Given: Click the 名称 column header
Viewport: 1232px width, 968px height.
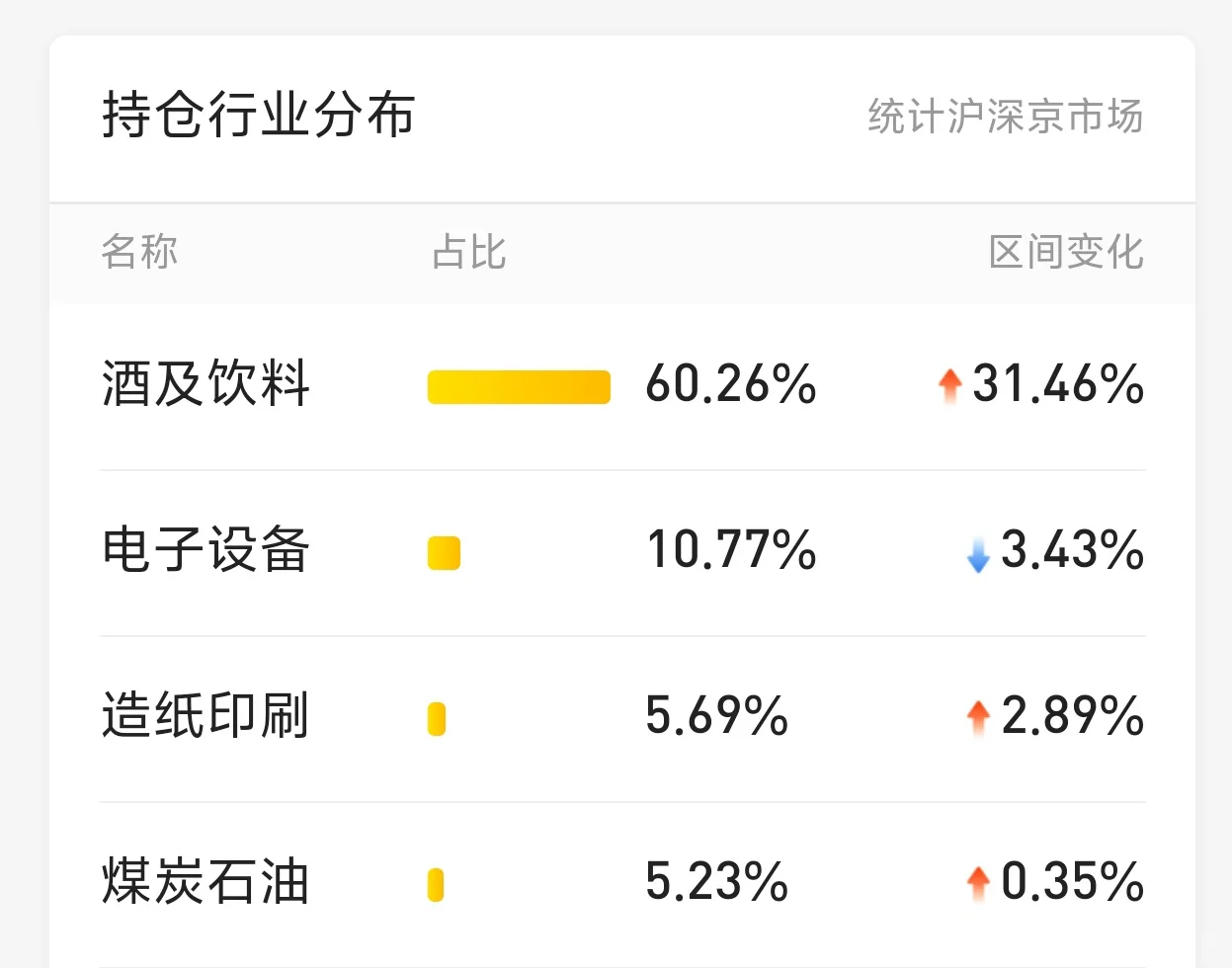Looking at the screenshot, I should pos(139,252).
